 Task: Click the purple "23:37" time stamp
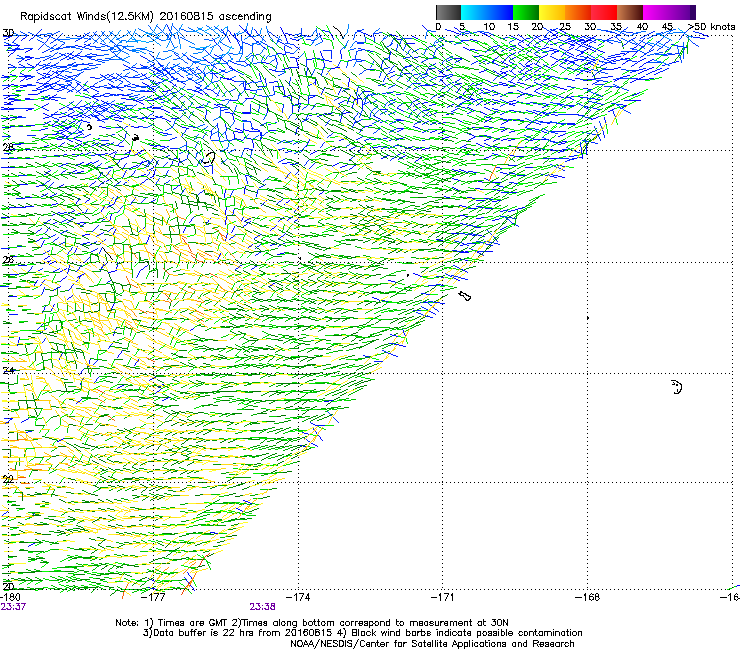coord(13,607)
